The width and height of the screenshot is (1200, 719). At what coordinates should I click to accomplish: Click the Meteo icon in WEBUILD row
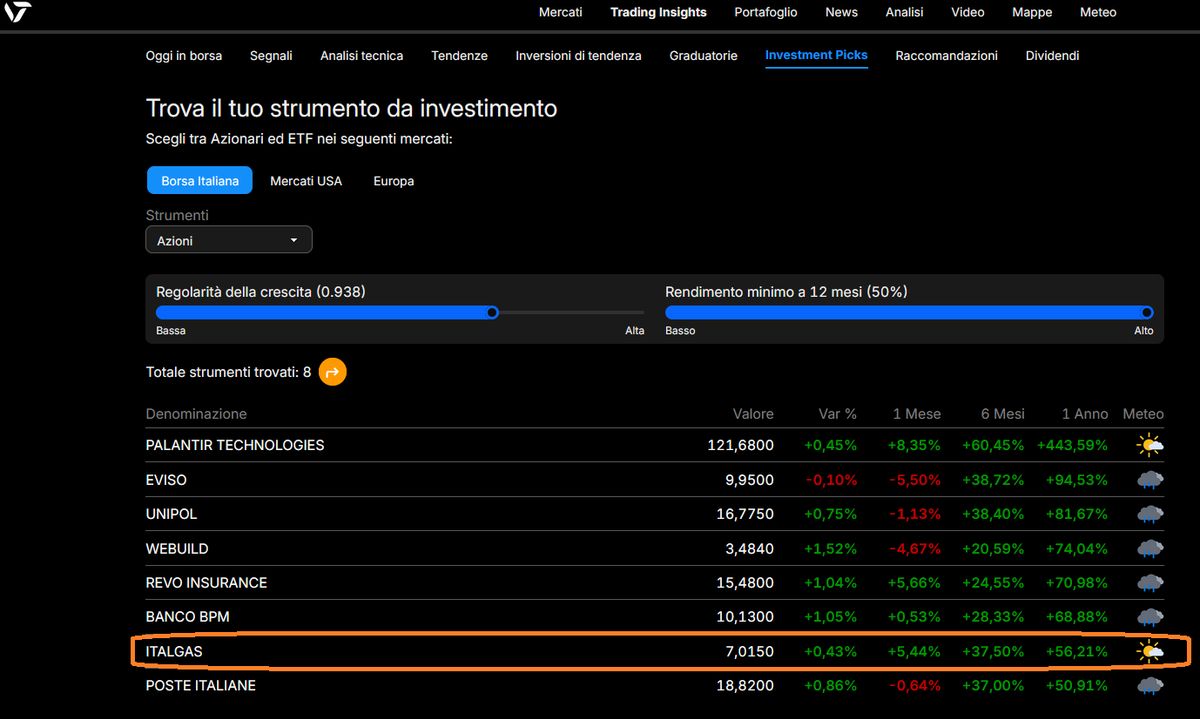(x=1150, y=548)
